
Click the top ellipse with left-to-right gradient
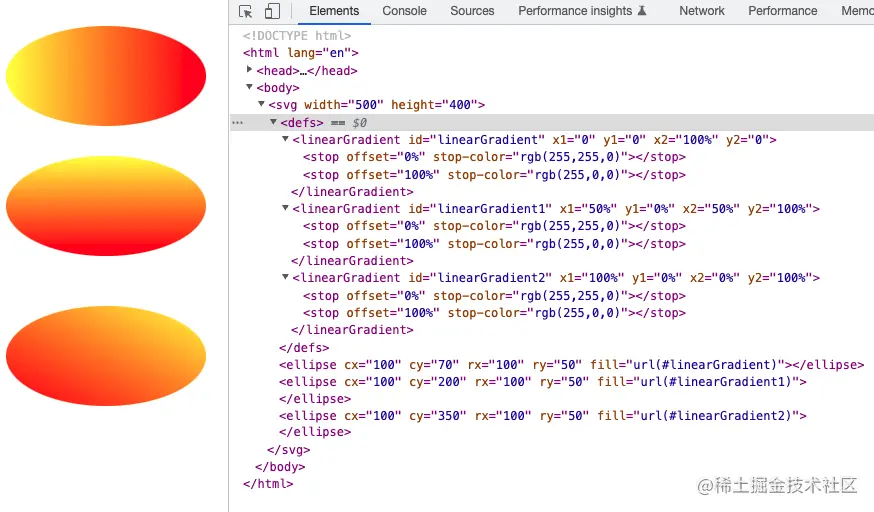pyautogui.click(x=106, y=76)
